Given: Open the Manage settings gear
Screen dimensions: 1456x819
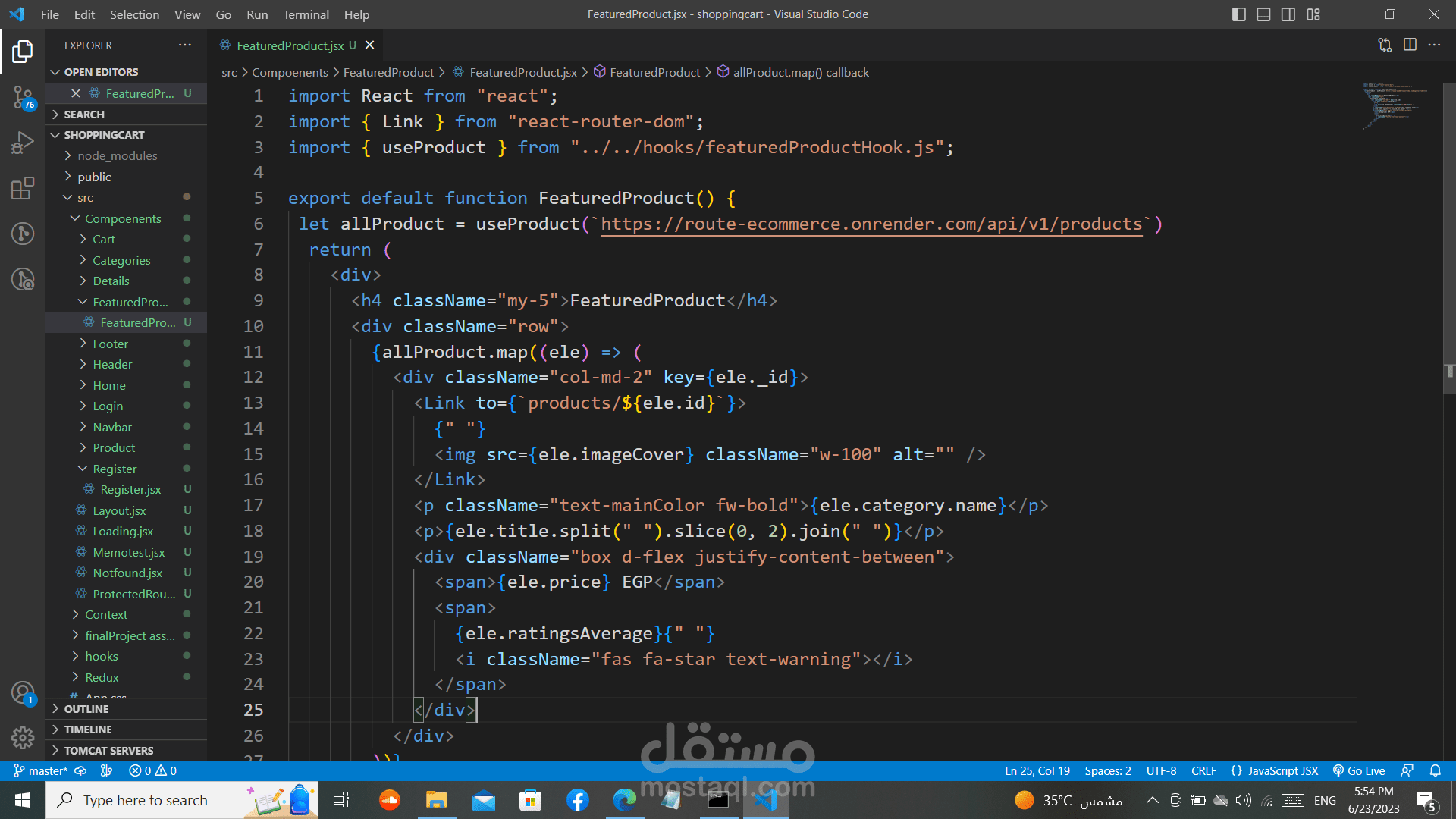Looking at the screenshot, I should tap(22, 737).
